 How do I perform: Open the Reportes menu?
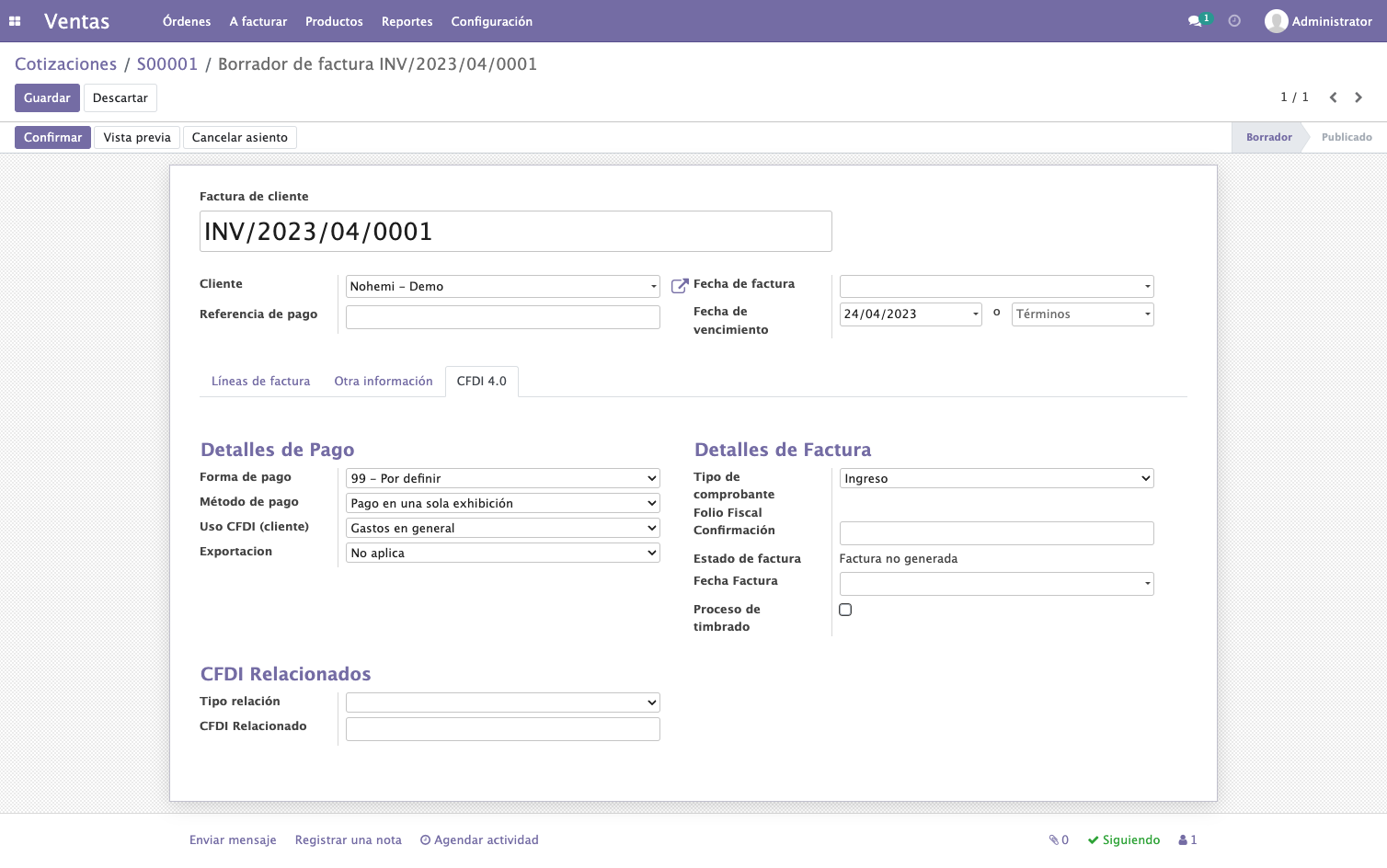click(x=407, y=21)
